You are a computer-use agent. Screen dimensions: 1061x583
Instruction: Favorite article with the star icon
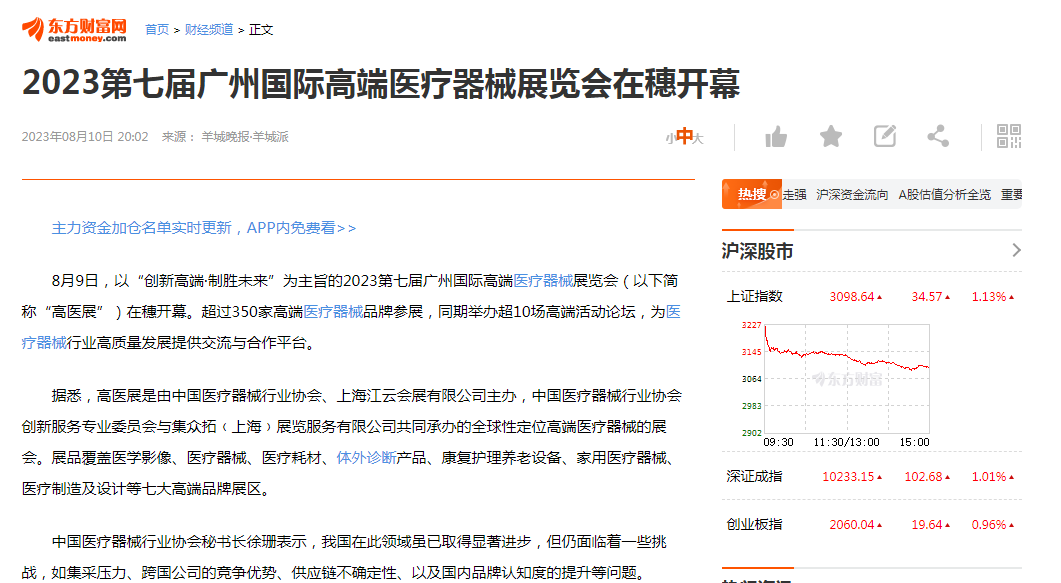[830, 137]
